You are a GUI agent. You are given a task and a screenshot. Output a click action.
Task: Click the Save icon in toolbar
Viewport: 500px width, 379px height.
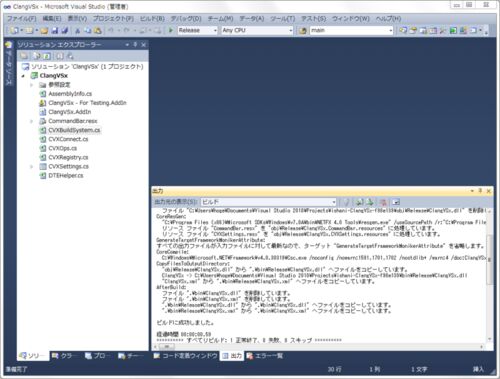[55, 31]
